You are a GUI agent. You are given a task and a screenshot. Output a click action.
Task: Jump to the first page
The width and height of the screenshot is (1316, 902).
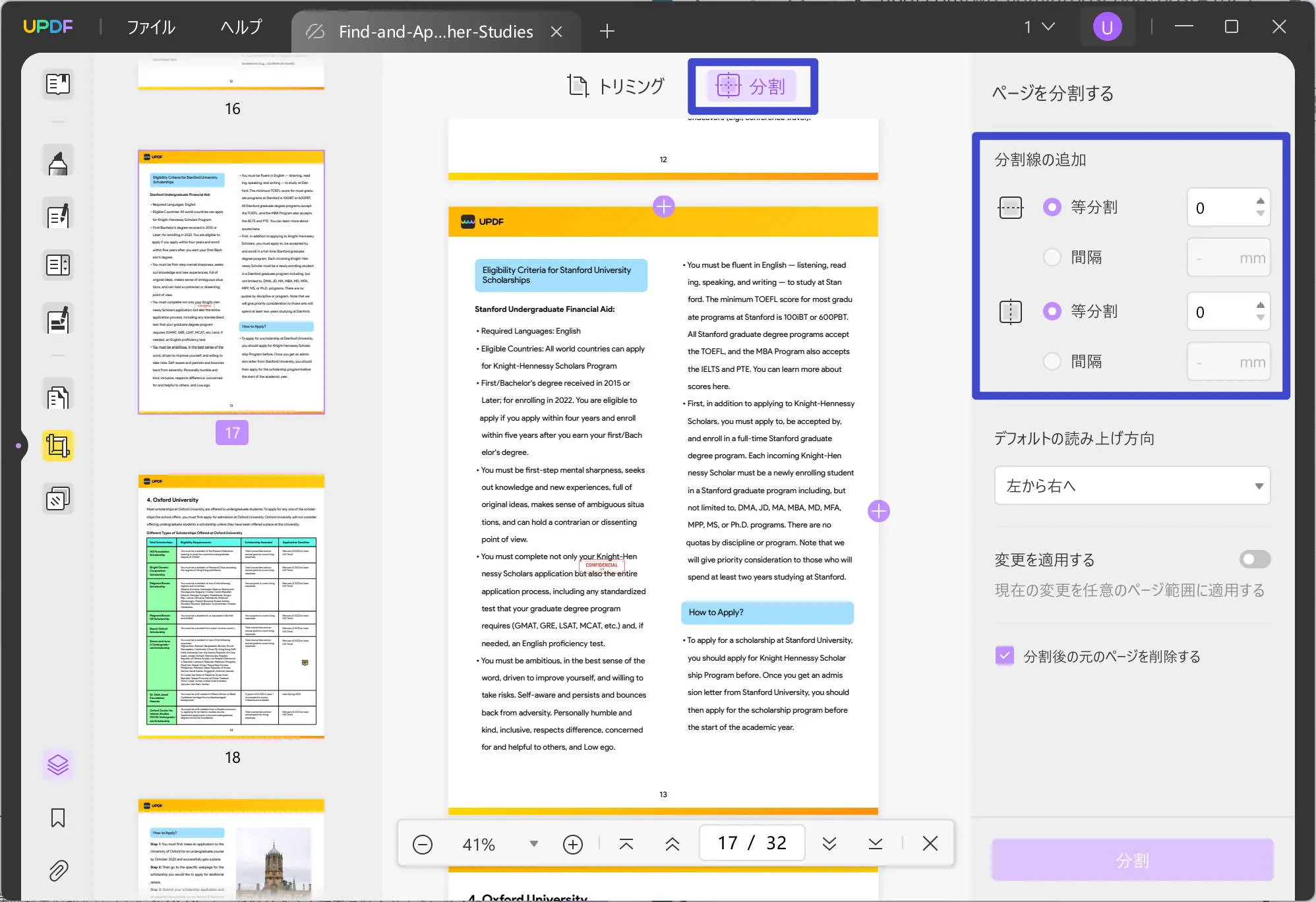pos(626,843)
